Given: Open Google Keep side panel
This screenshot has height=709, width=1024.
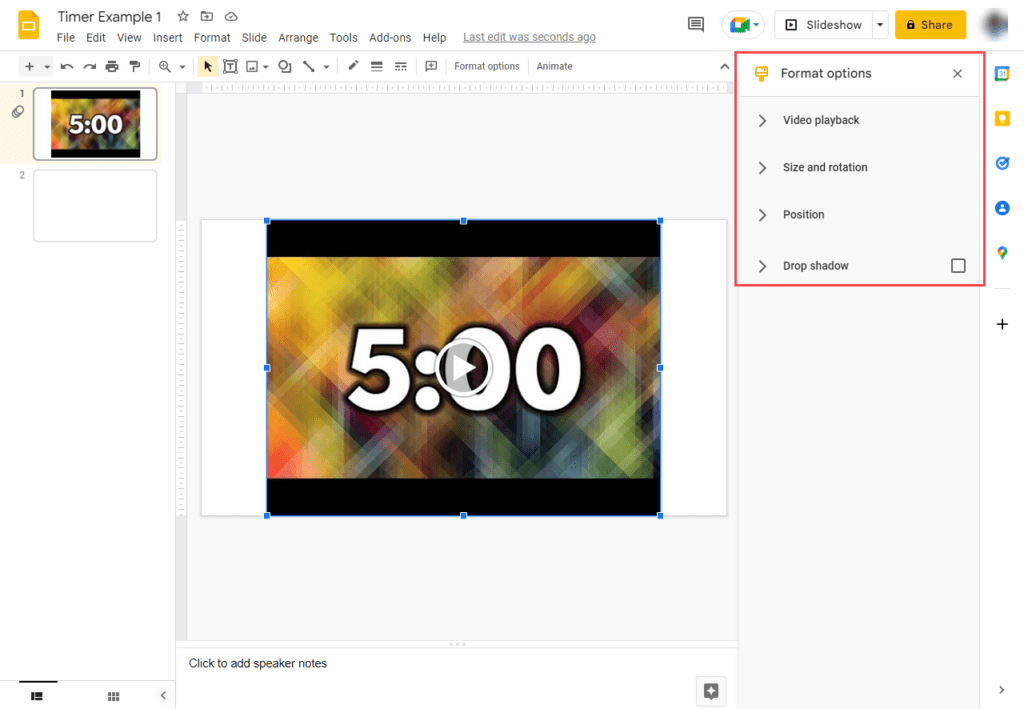Looking at the screenshot, I should click(x=1002, y=118).
